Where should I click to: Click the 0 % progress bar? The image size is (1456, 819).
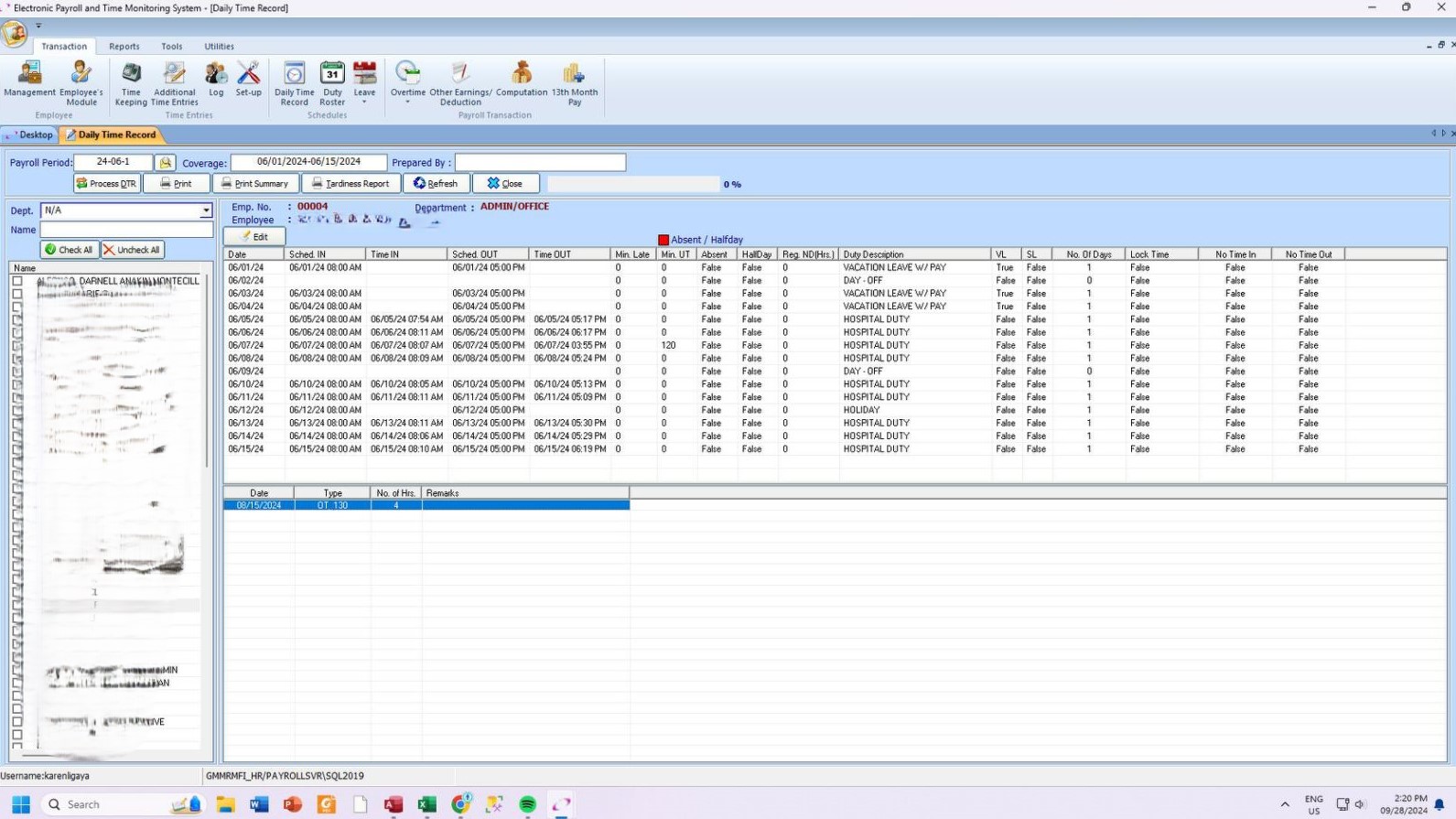(633, 184)
